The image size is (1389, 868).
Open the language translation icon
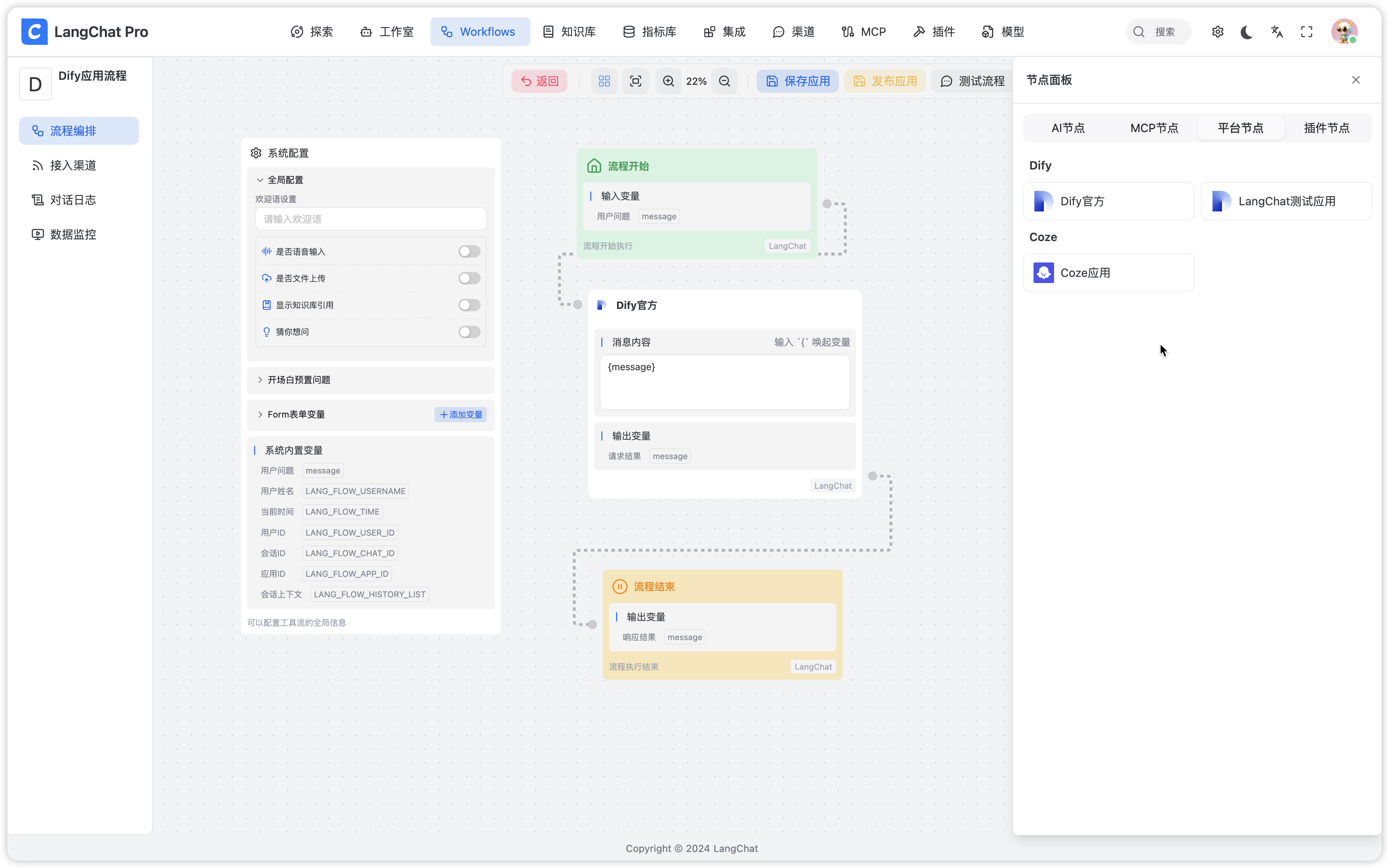(1277, 32)
